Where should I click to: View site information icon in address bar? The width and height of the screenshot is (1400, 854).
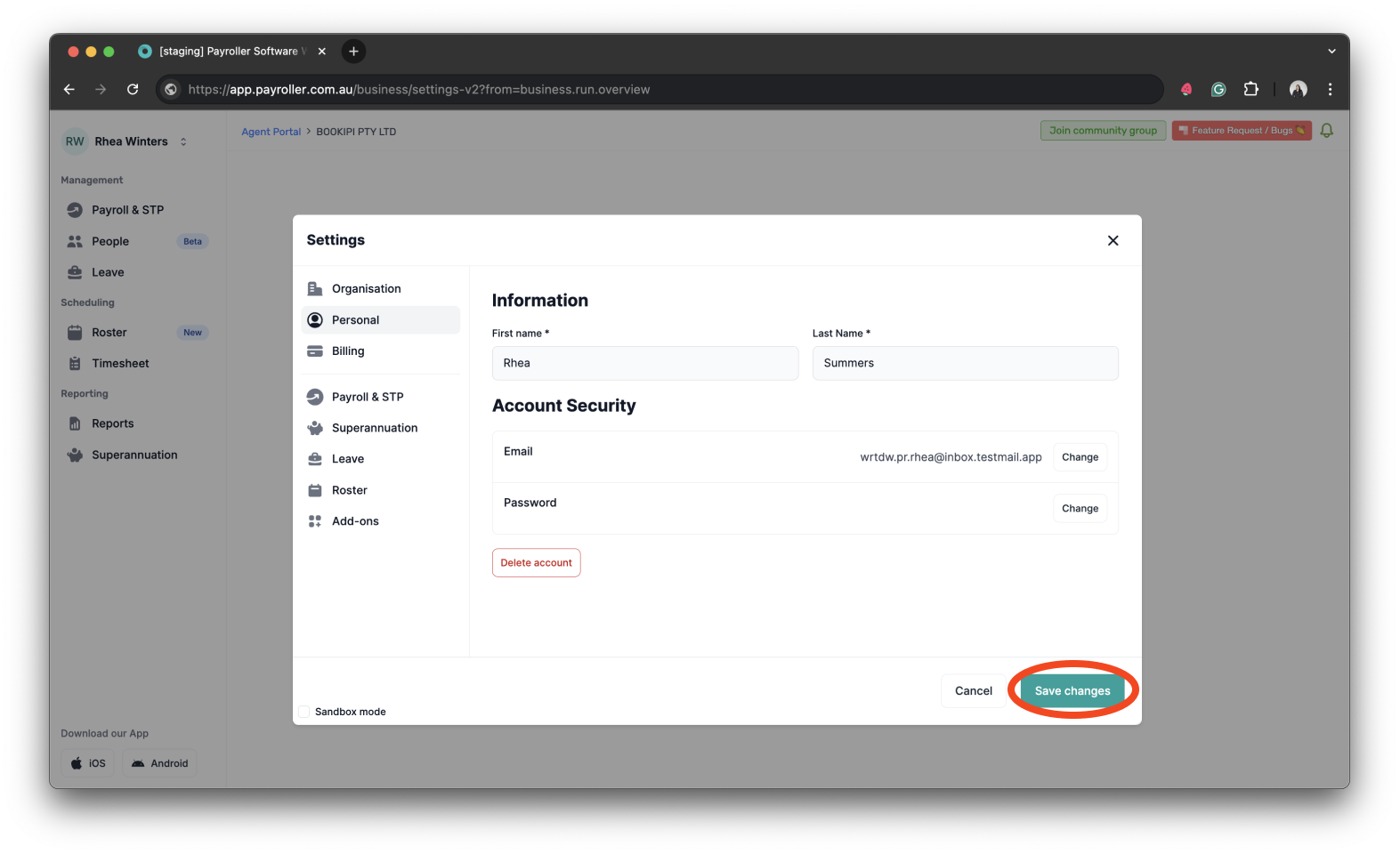click(x=171, y=89)
